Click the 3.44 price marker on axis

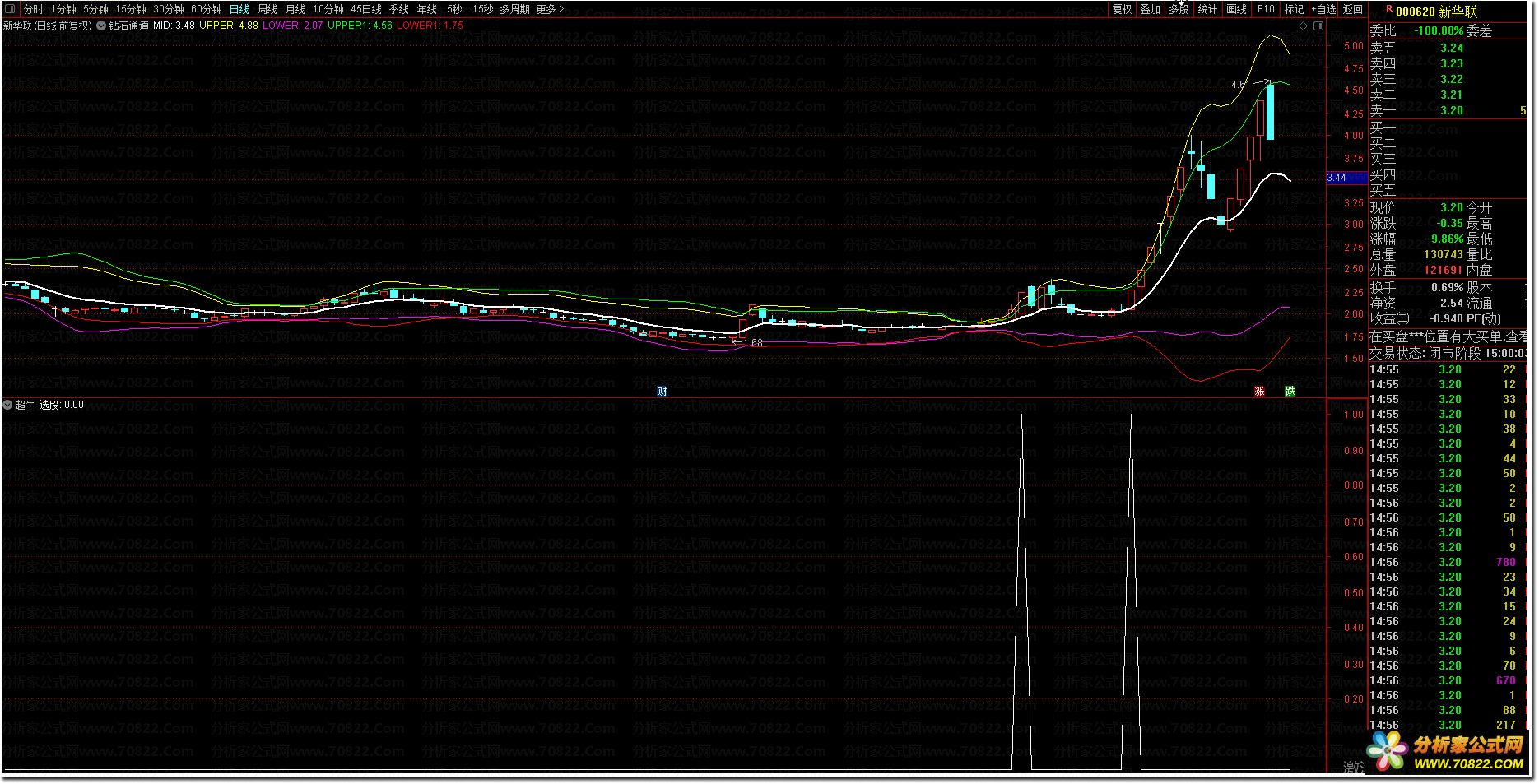(x=1346, y=178)
